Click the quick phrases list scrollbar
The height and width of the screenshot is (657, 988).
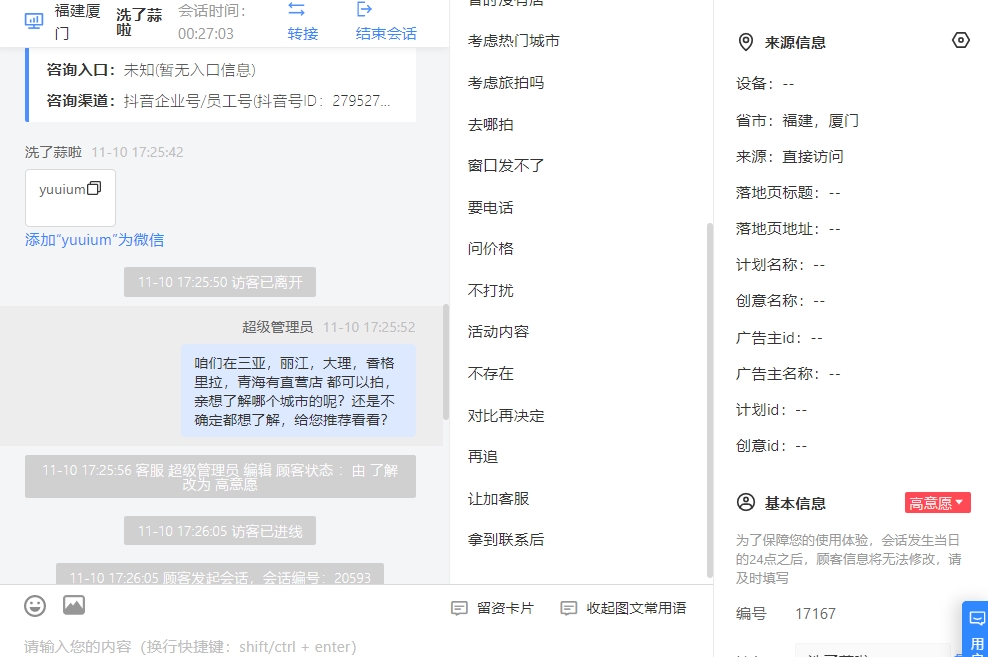[x=709, y=400]
